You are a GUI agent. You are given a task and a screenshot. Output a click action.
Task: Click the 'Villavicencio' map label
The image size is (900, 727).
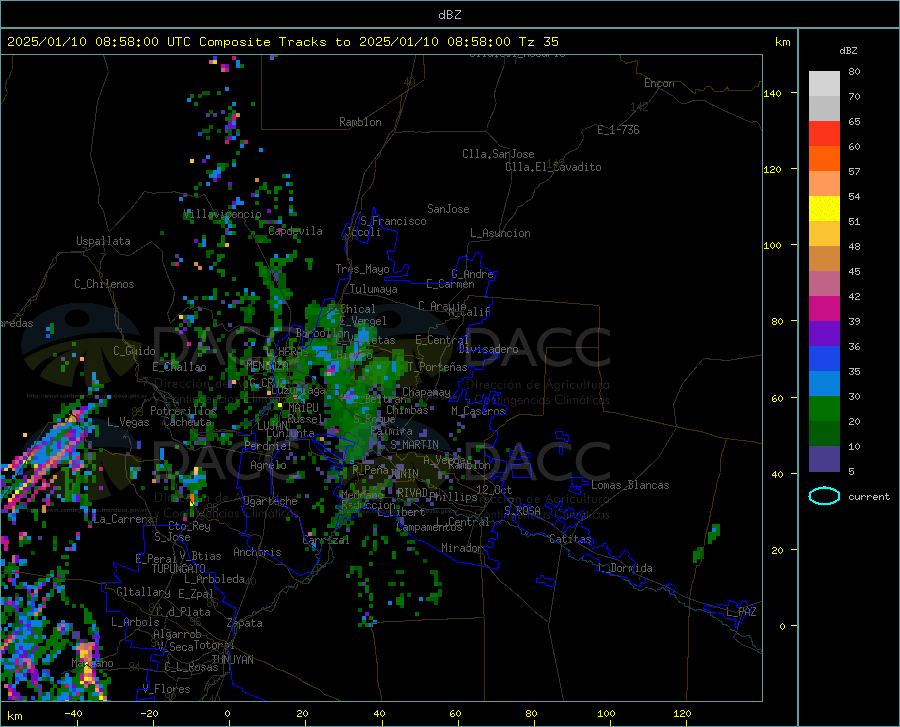(222, 214)
